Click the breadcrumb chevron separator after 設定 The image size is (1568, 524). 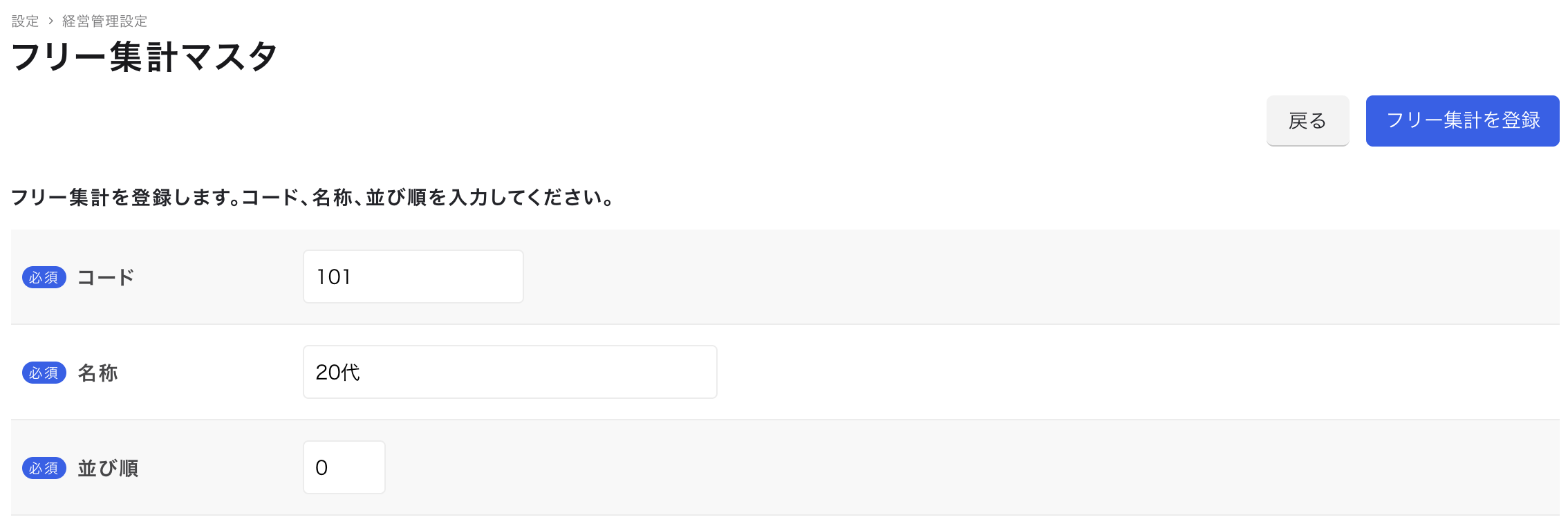[x=50, y=21]
